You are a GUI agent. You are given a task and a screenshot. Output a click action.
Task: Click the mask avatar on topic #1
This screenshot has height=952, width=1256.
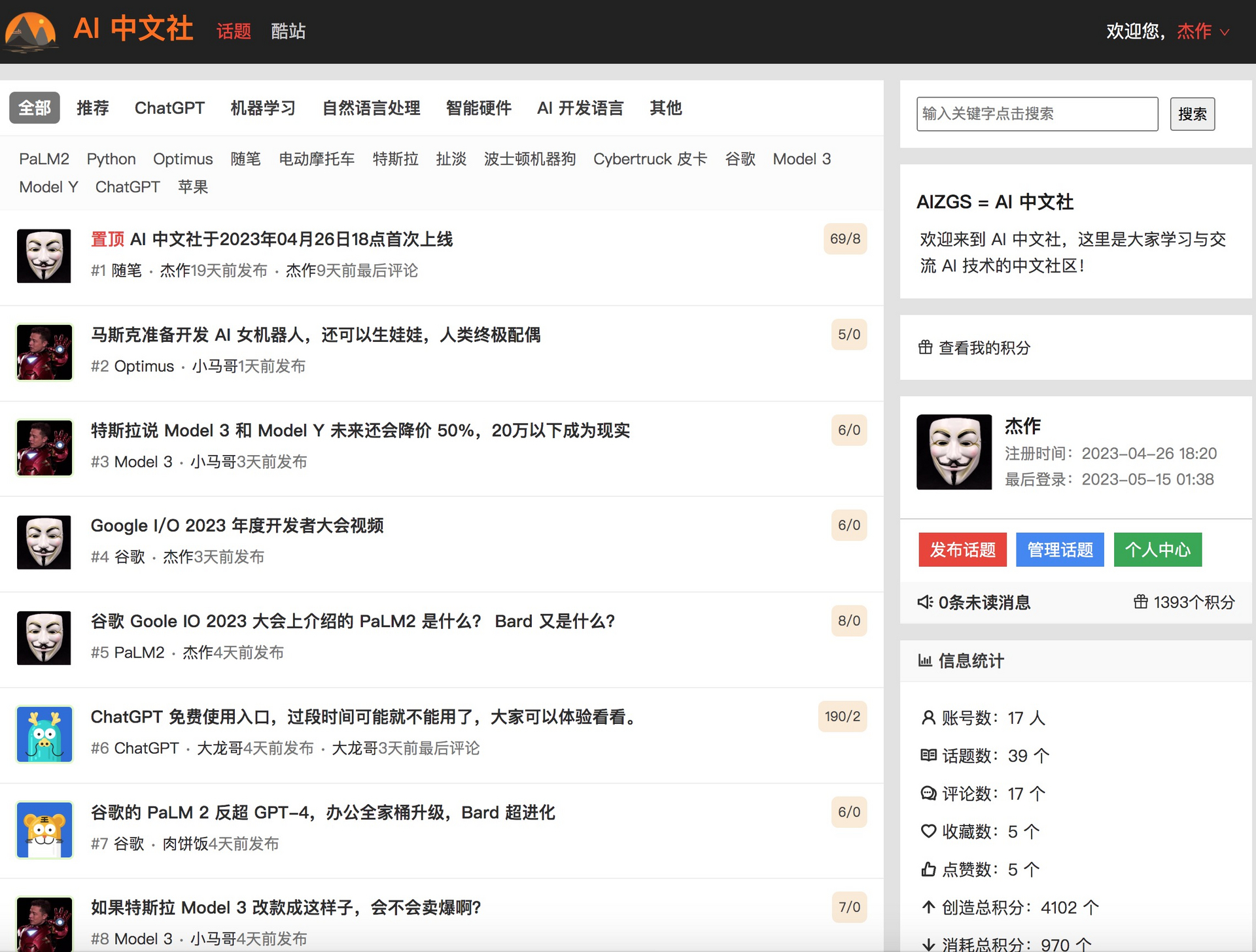(44, 256)
